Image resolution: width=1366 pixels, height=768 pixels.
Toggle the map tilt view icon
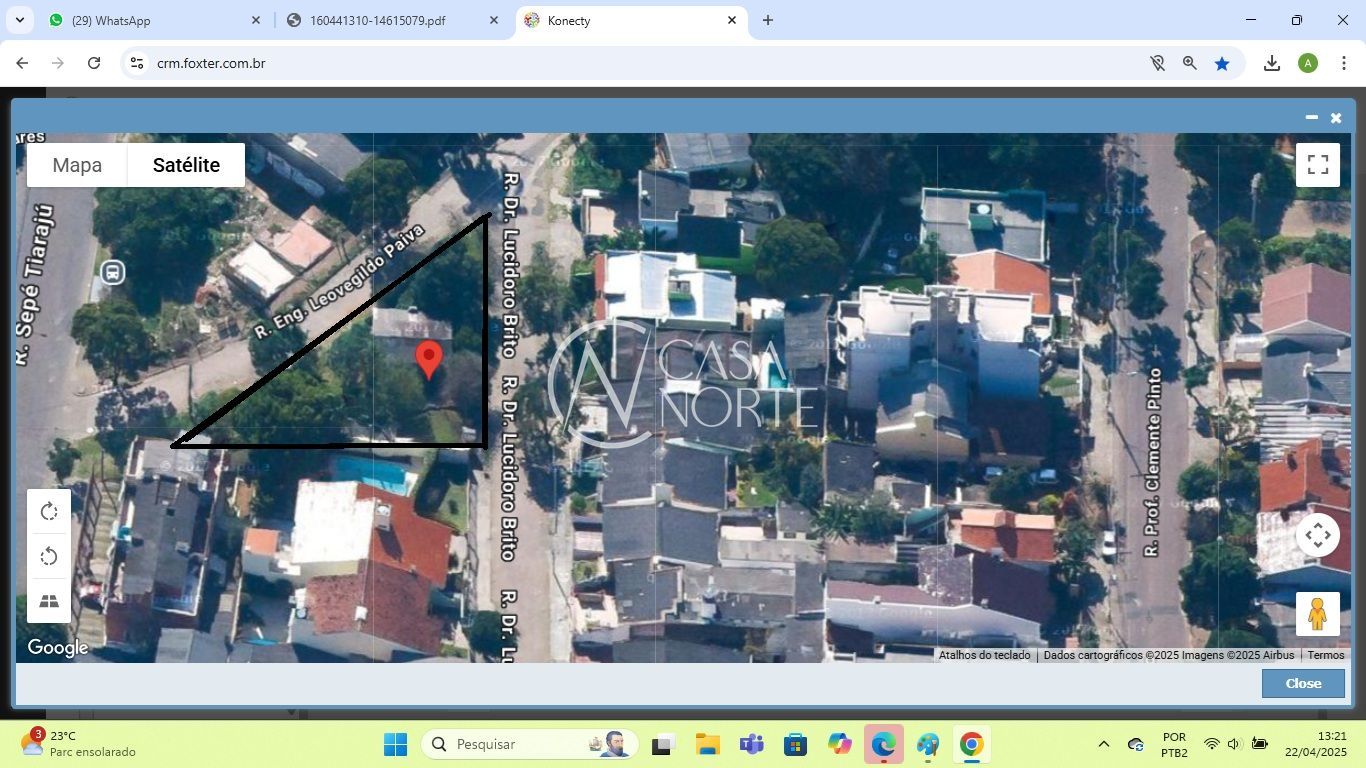[49, 601]
